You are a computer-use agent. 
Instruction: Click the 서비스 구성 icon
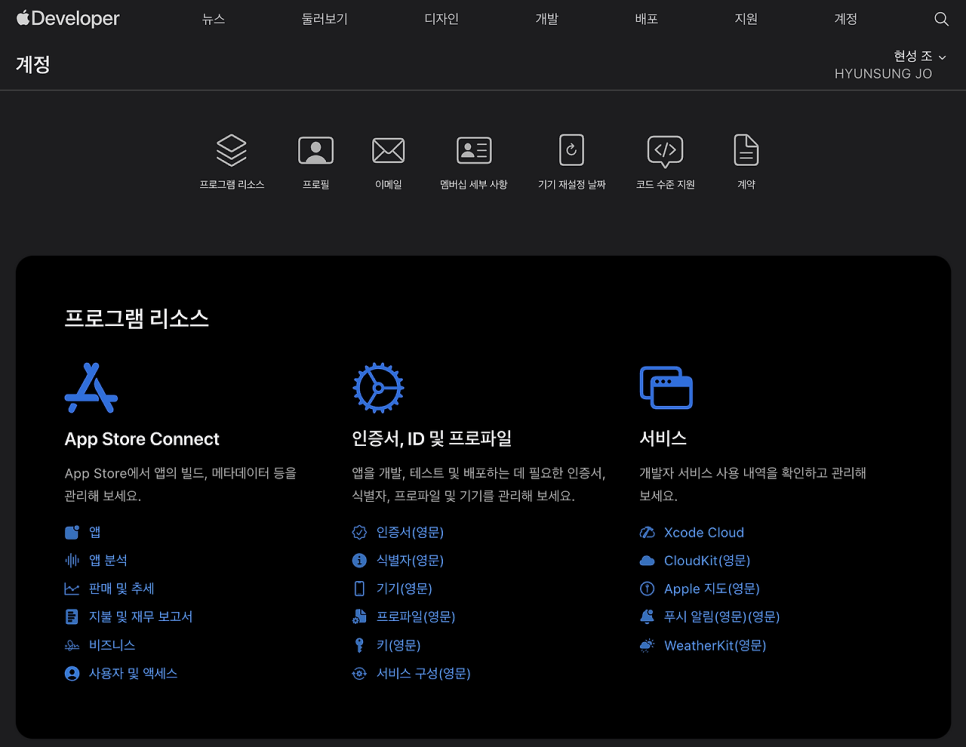coord(359,674)
